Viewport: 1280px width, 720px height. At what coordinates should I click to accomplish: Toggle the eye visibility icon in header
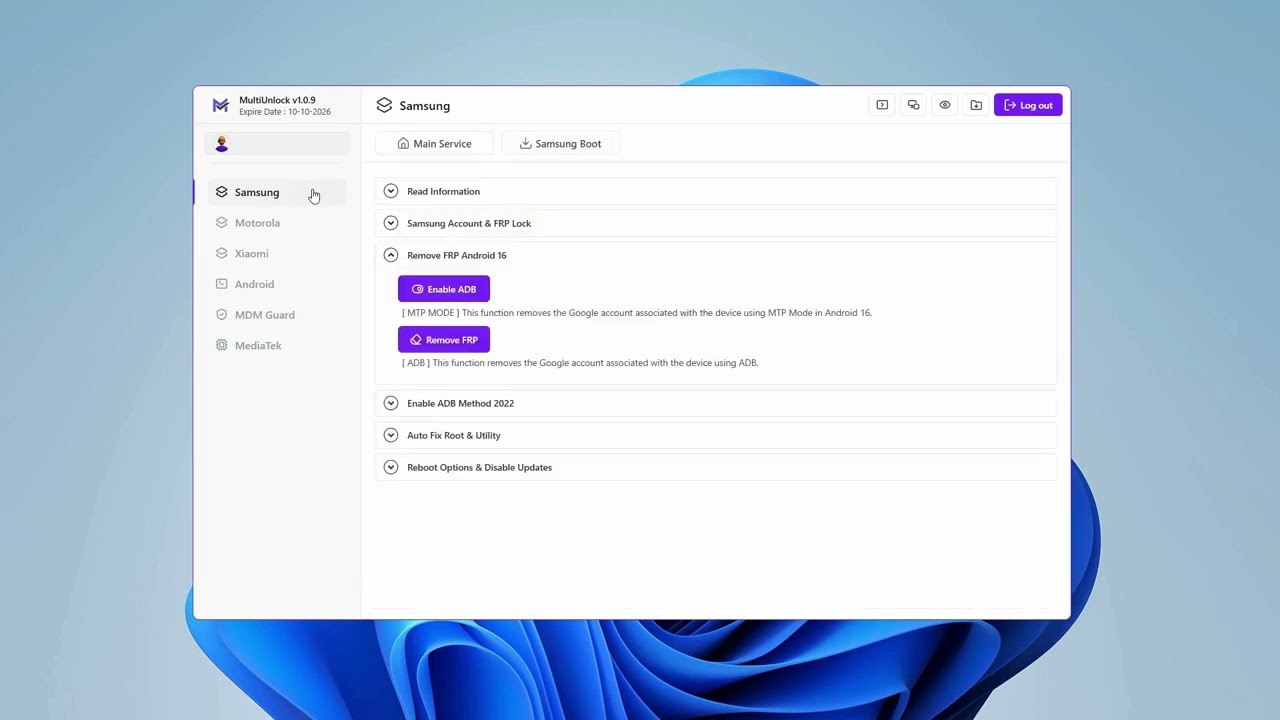945,105
